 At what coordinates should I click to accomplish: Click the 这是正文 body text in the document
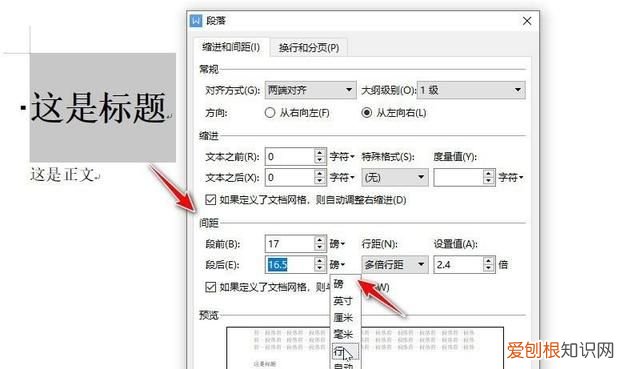[62, 174]
